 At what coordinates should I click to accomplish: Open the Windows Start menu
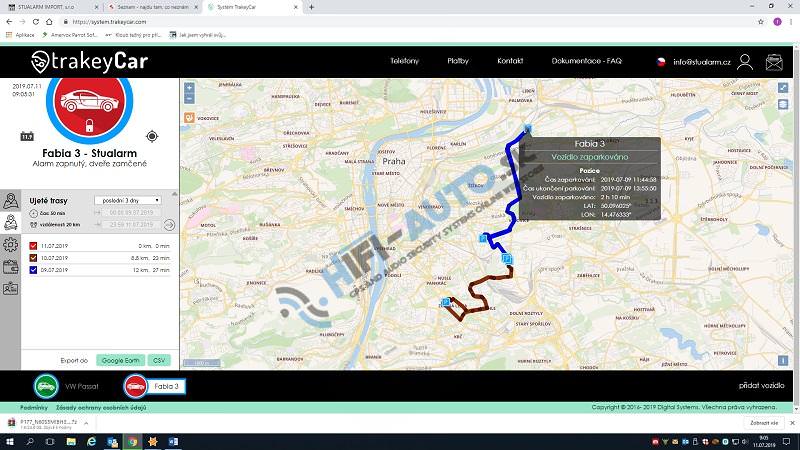tap(10, 442)
